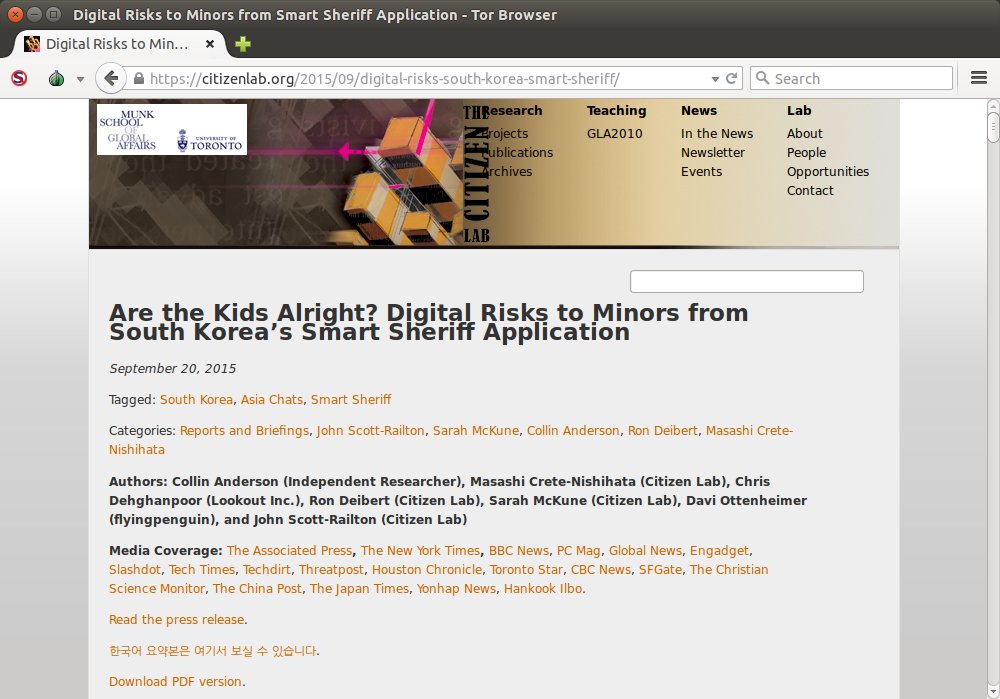Go back with the Back arrow button
Image resolution: width=1000 pixels, height=699 pixels.
coord(111,78)
